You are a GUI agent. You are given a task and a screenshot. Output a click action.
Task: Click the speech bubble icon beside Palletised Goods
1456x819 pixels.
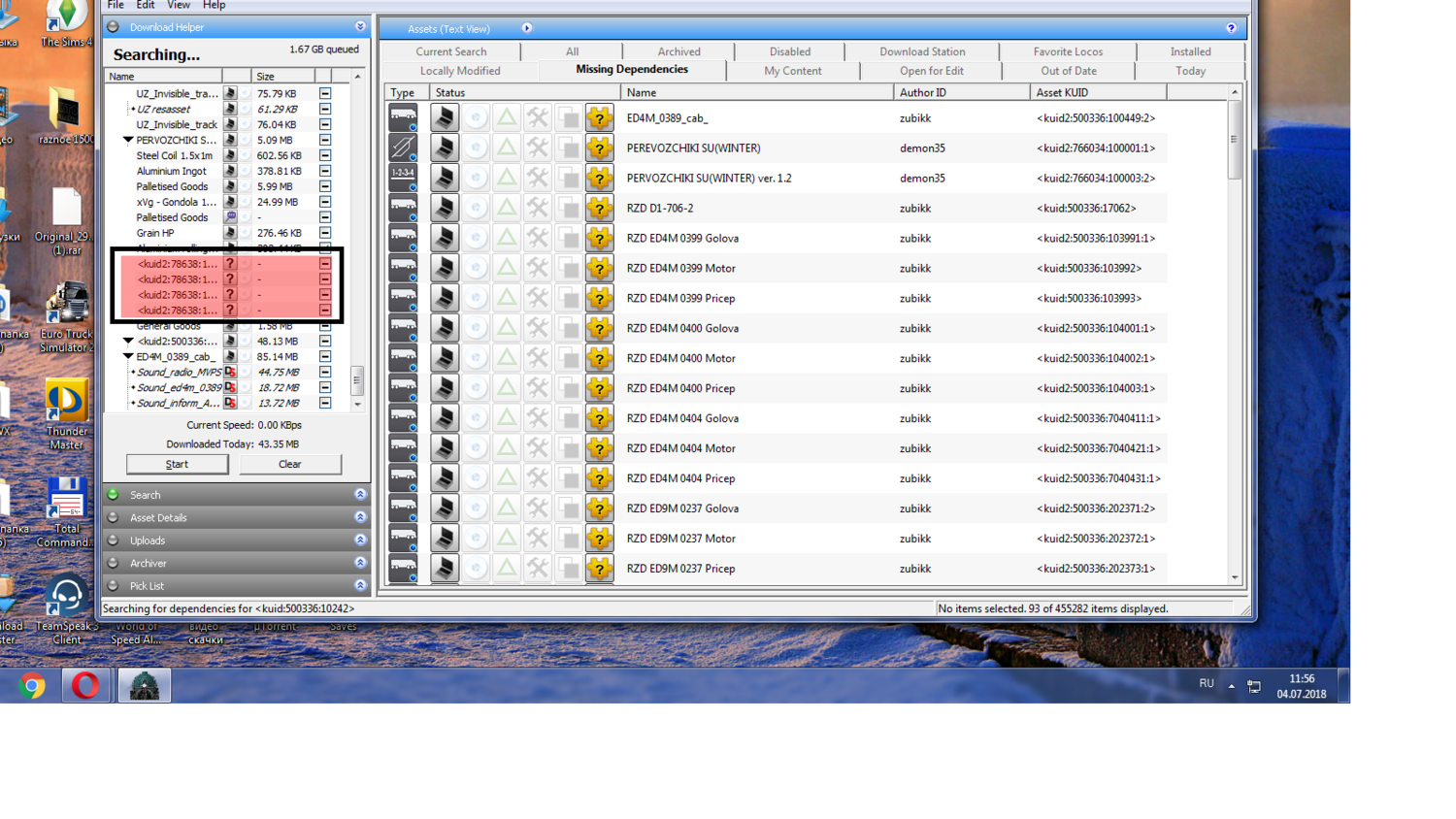click(x=230, y=217)
